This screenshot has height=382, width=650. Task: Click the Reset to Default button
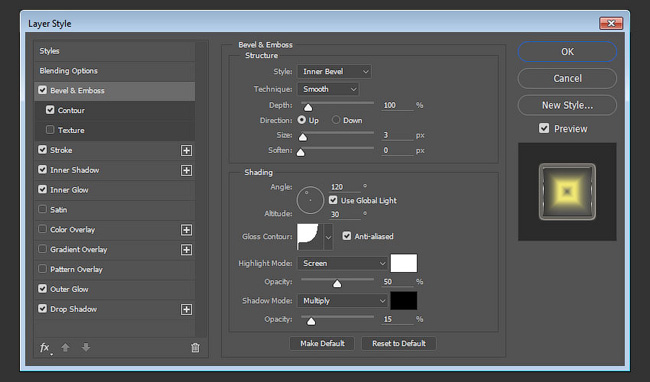pos(398,343)
